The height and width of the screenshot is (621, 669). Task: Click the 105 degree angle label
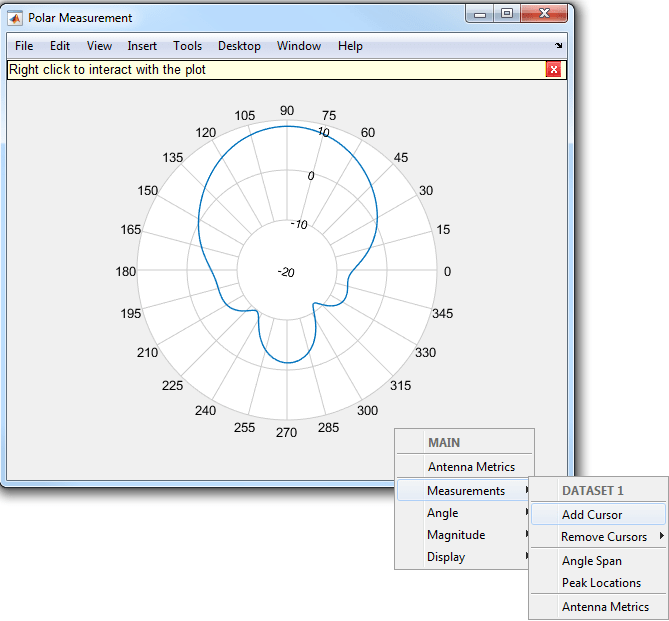(244, 115)
